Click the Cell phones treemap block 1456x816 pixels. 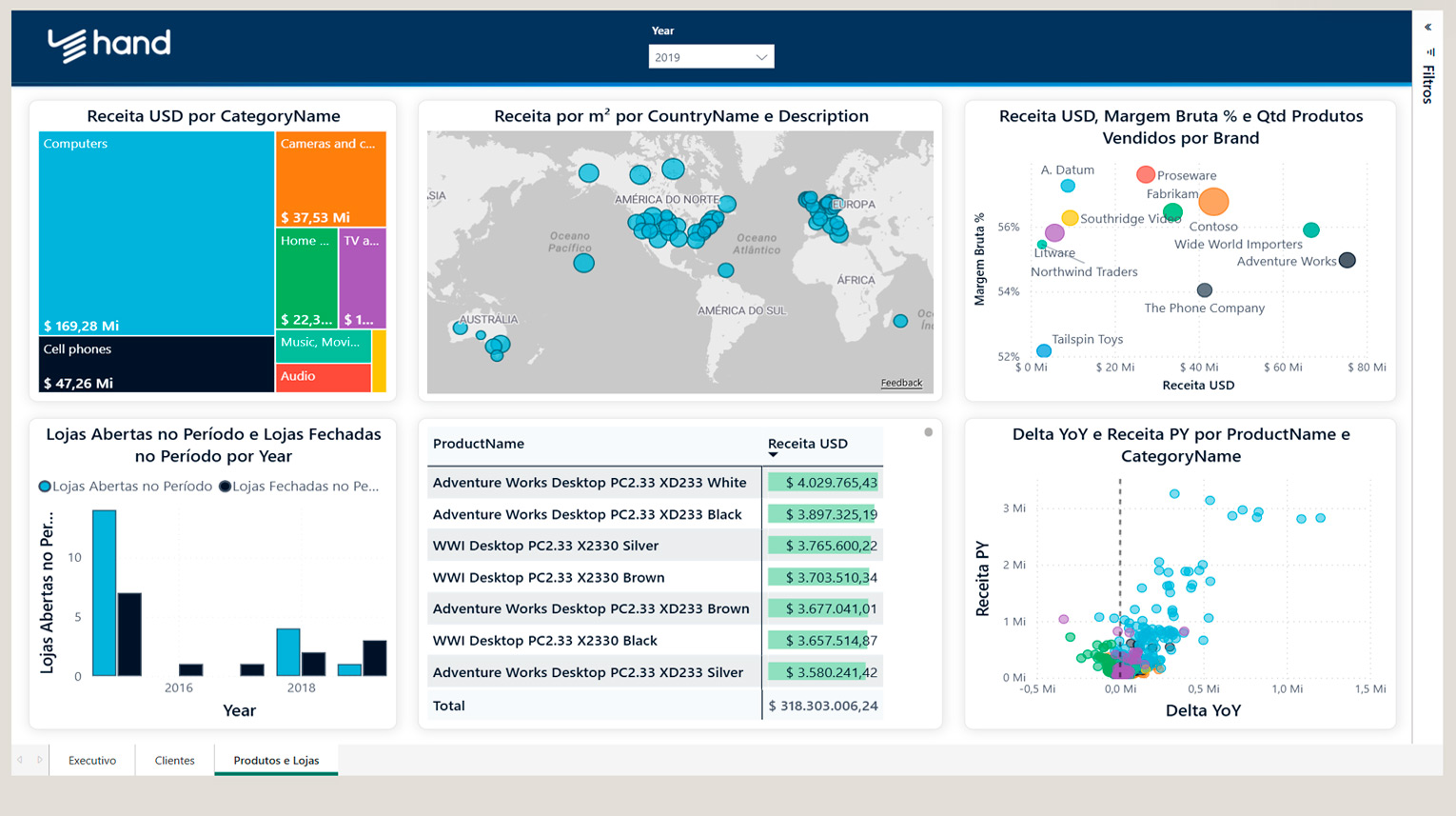point(157,365)
